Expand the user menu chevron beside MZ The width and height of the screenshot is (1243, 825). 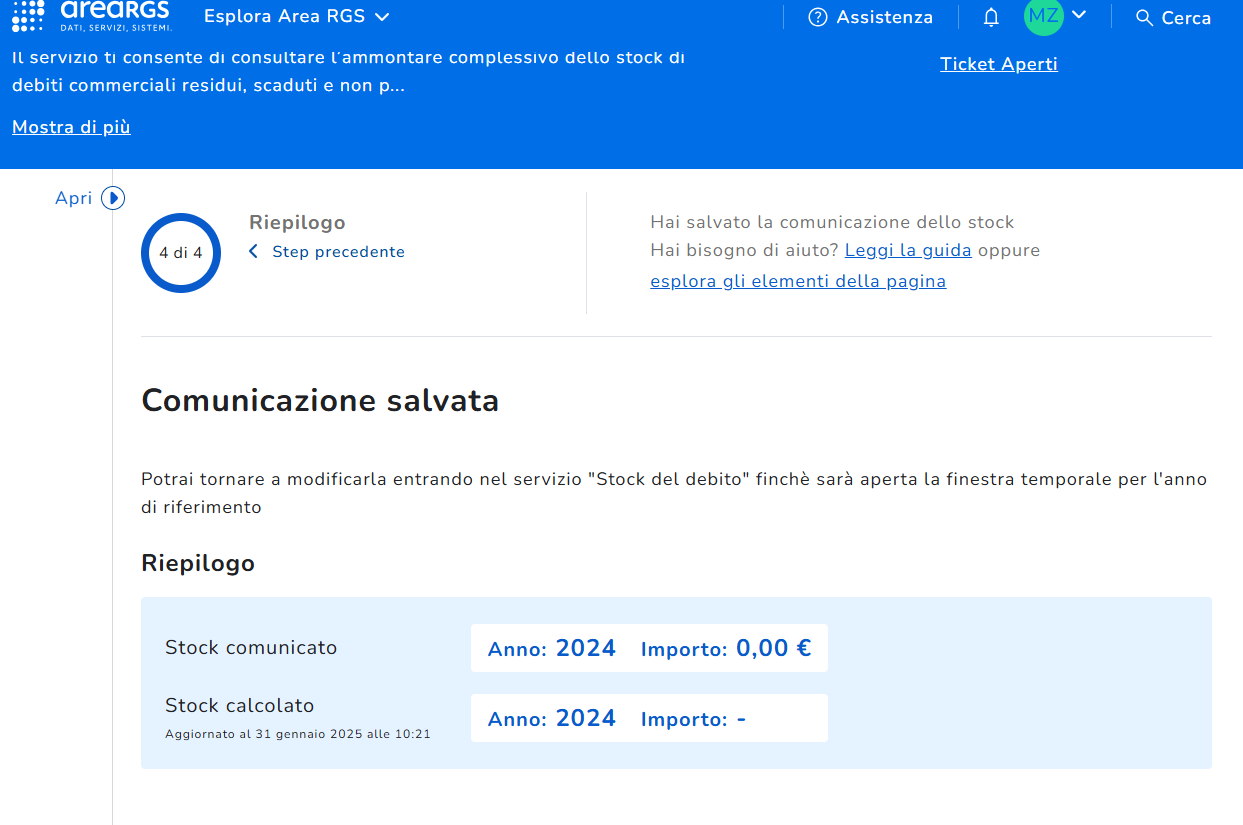tap(1078, 15)
